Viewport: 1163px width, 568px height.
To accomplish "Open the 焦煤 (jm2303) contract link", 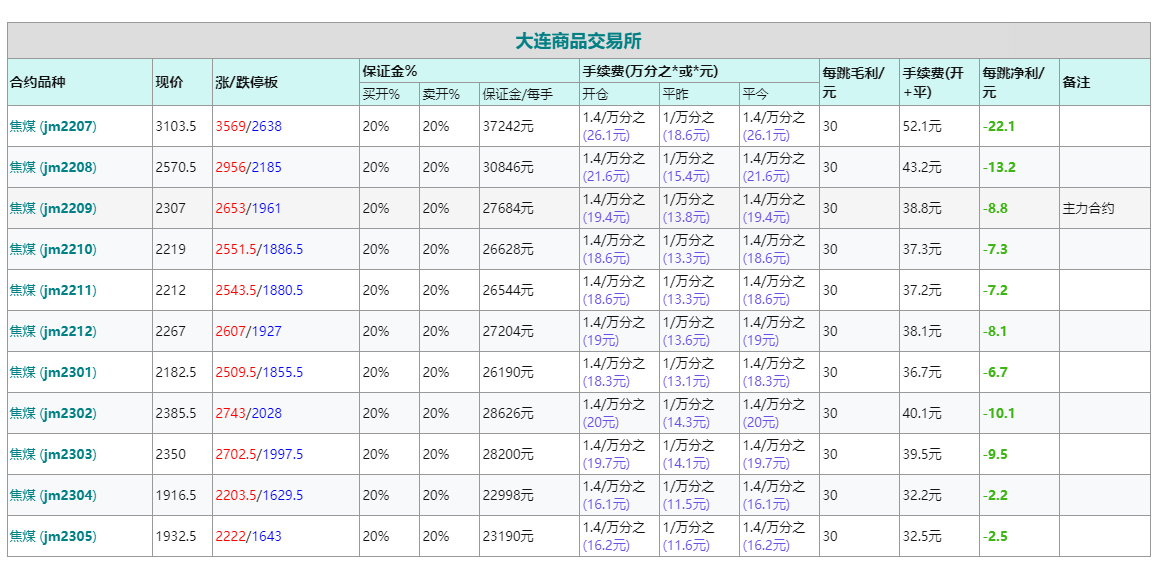I will point(53,455).
